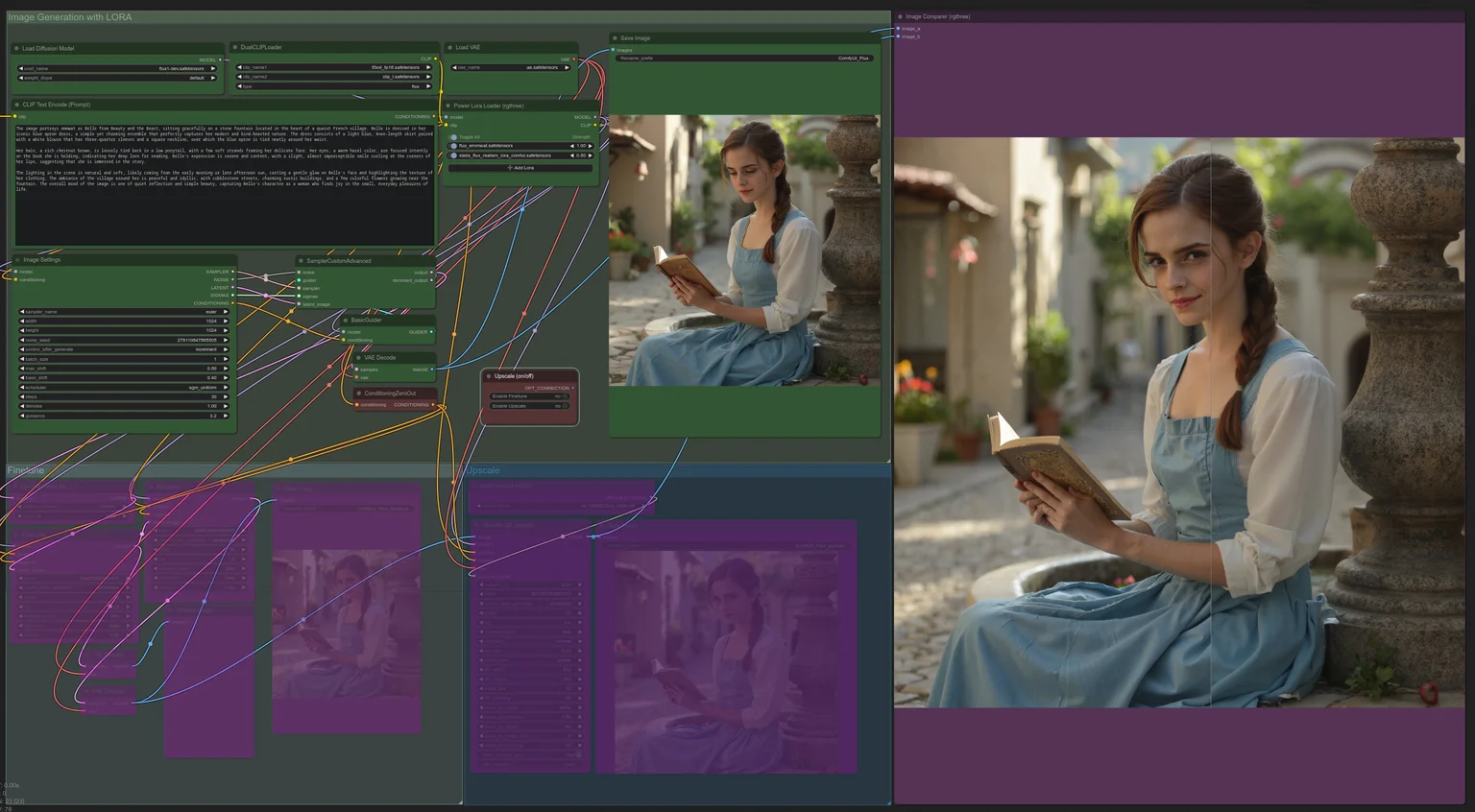Click the right arrow on the width field
Image resolution: width=1475 pixels, height=812 pixels.
pyautogui.click(x=226, y=322)
